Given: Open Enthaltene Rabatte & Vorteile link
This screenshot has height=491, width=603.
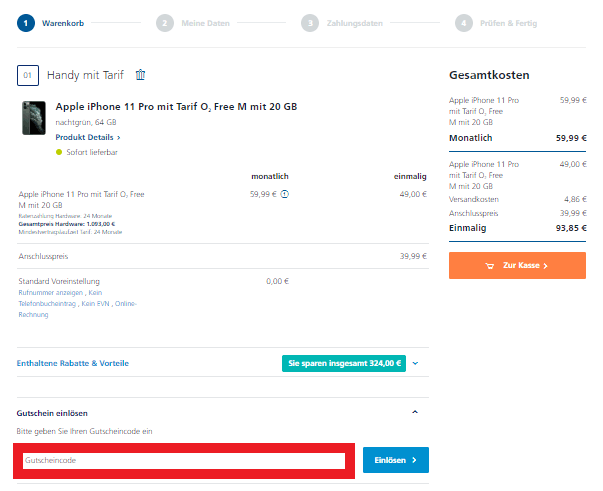Looking at the screenshot, I should click(x=73, y=363).
